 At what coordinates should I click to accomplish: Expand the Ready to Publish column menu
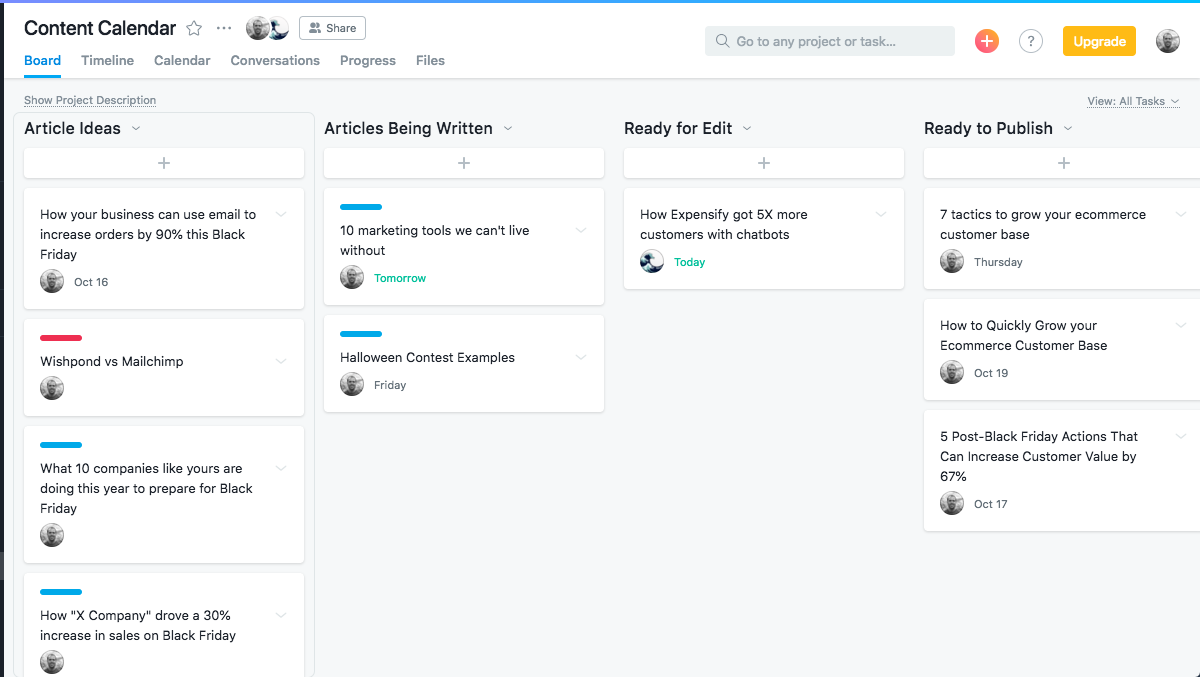pyautogui.click(x=1068, y=128)
